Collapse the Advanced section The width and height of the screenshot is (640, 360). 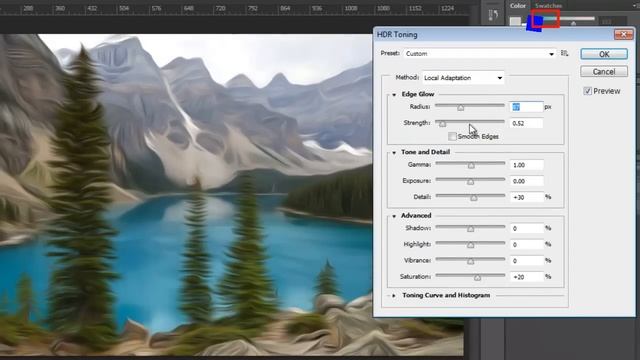click(394, 216)
